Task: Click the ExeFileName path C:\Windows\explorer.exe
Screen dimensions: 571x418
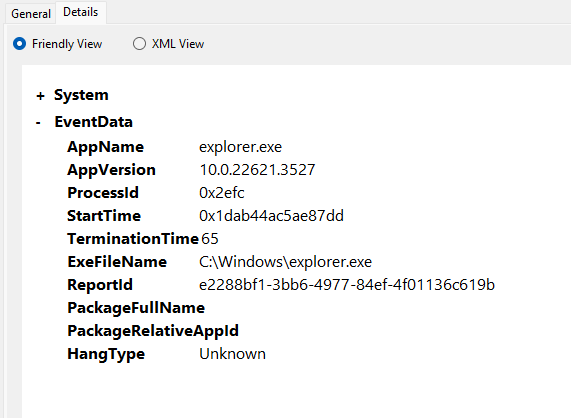Action: coord(286,262)
